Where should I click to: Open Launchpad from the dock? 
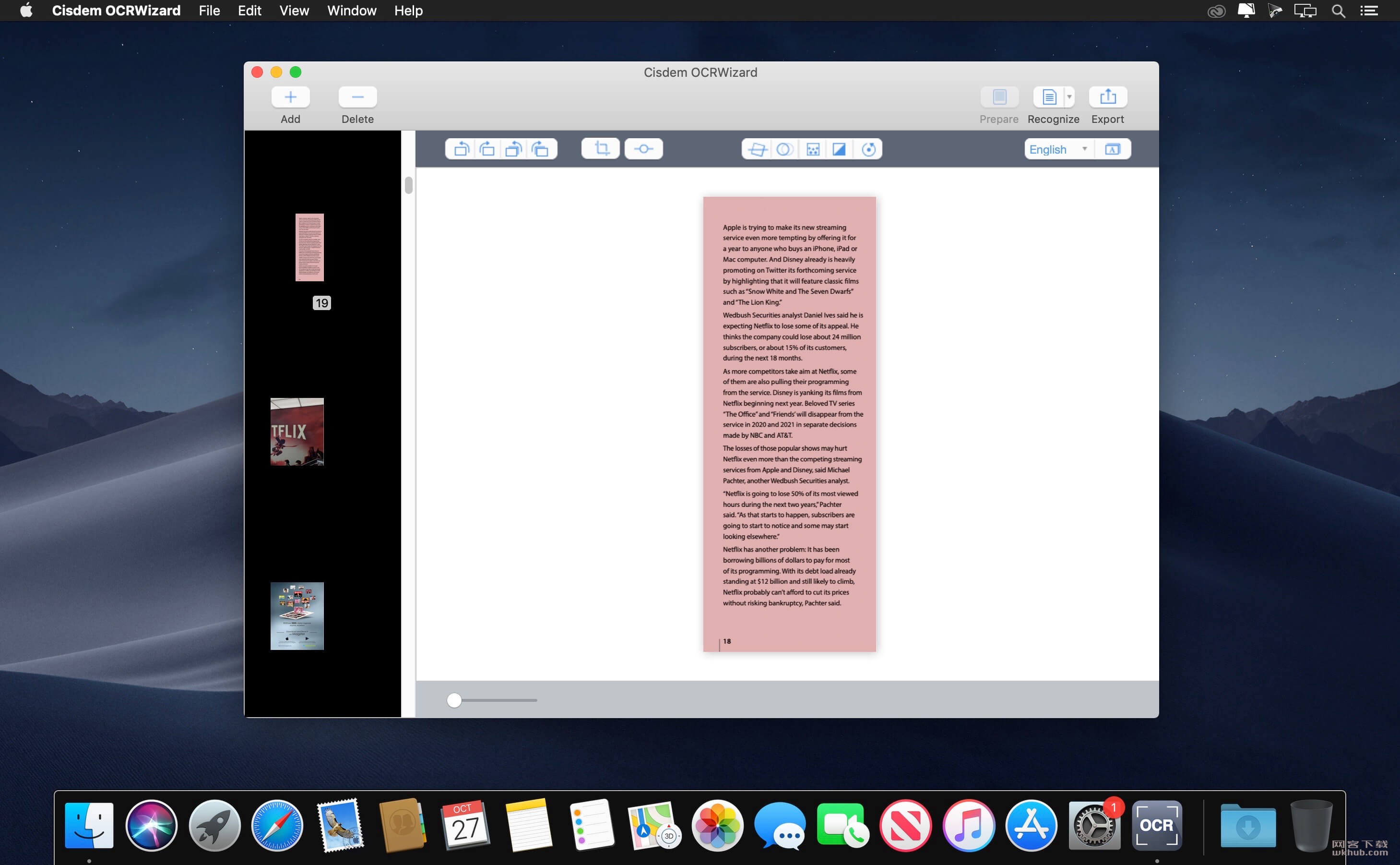click(215, 826)
